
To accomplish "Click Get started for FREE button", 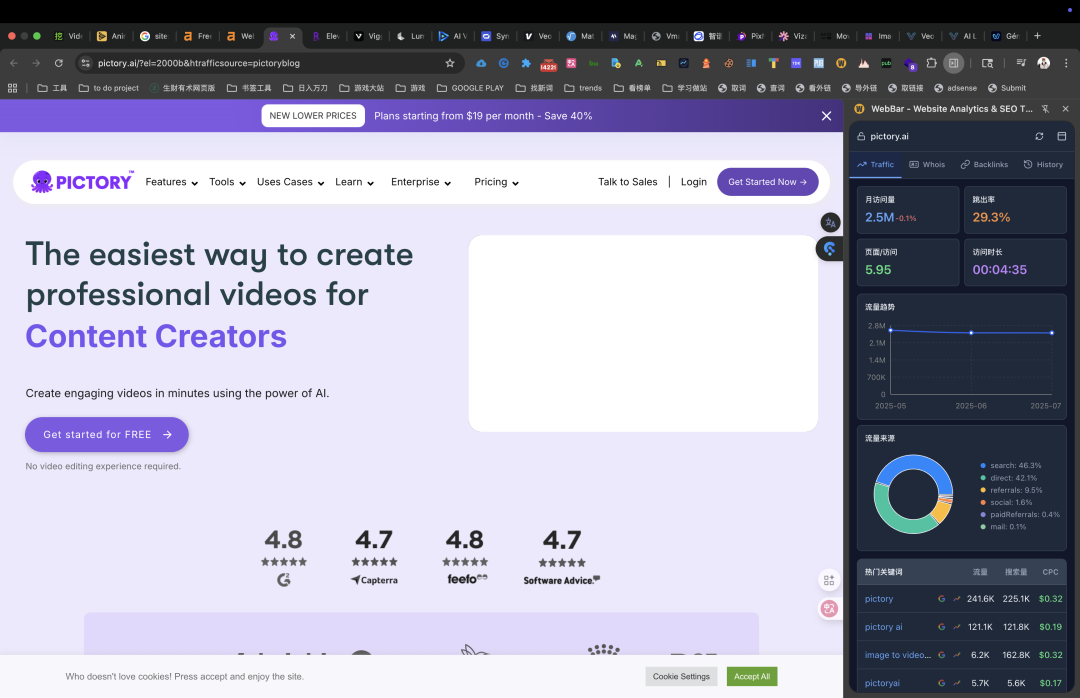I will pos(107,435).
